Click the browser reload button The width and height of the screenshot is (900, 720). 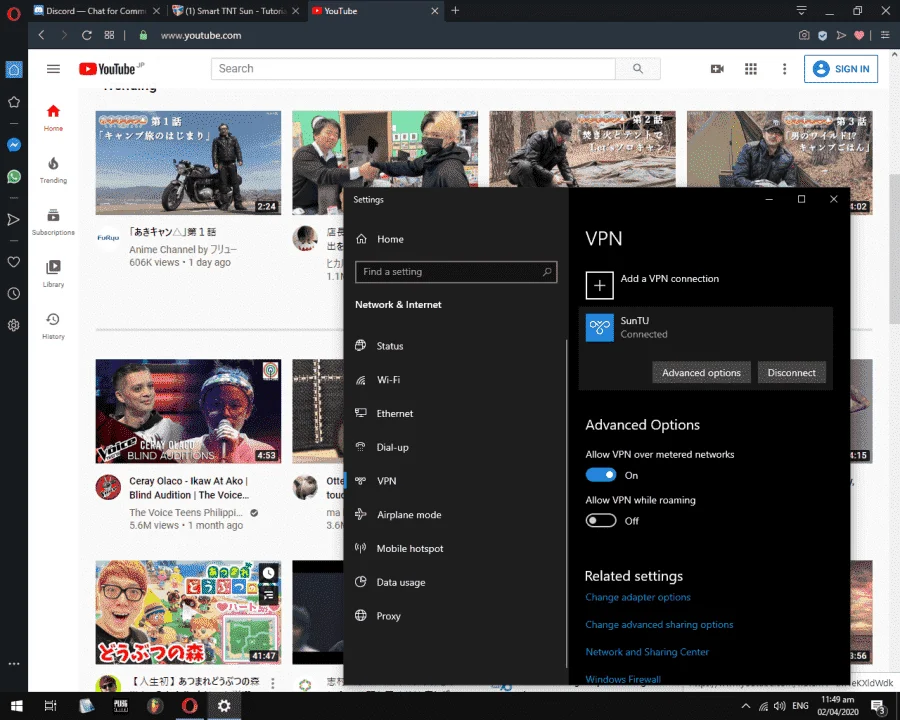tap(87, 35)
